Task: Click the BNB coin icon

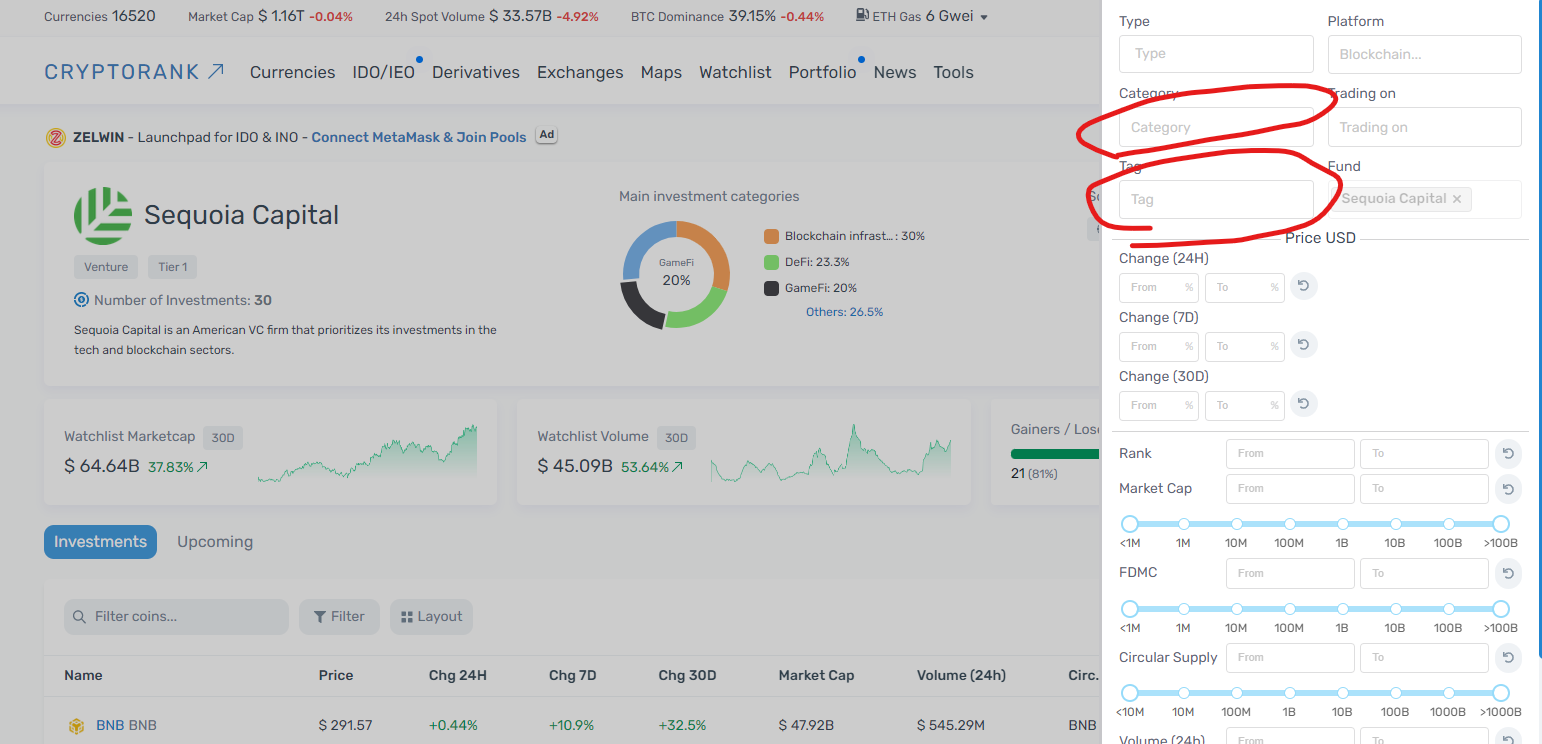Action: (x=75, y=726)
